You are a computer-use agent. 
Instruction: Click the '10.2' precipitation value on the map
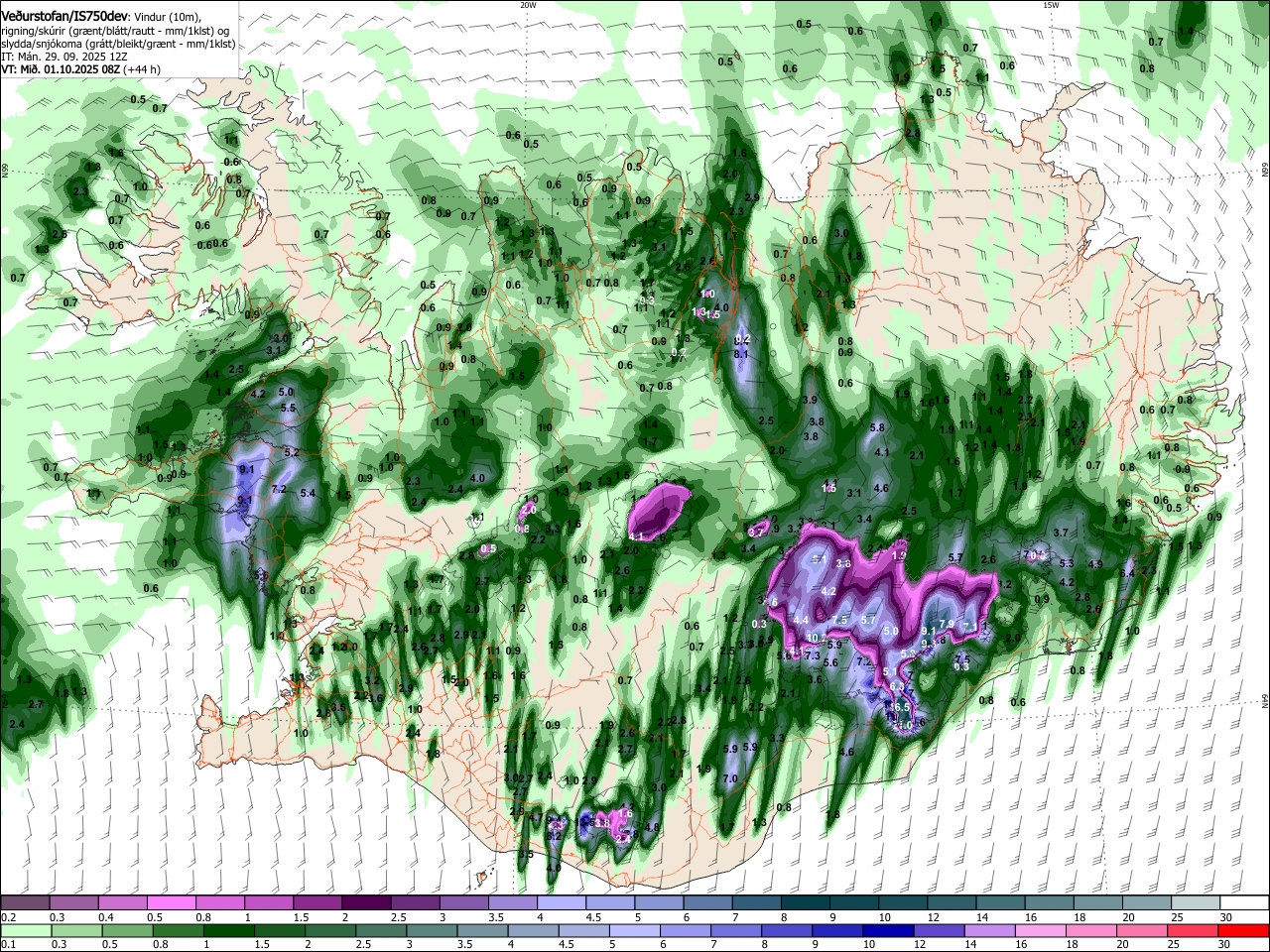[x=817, y=638]
